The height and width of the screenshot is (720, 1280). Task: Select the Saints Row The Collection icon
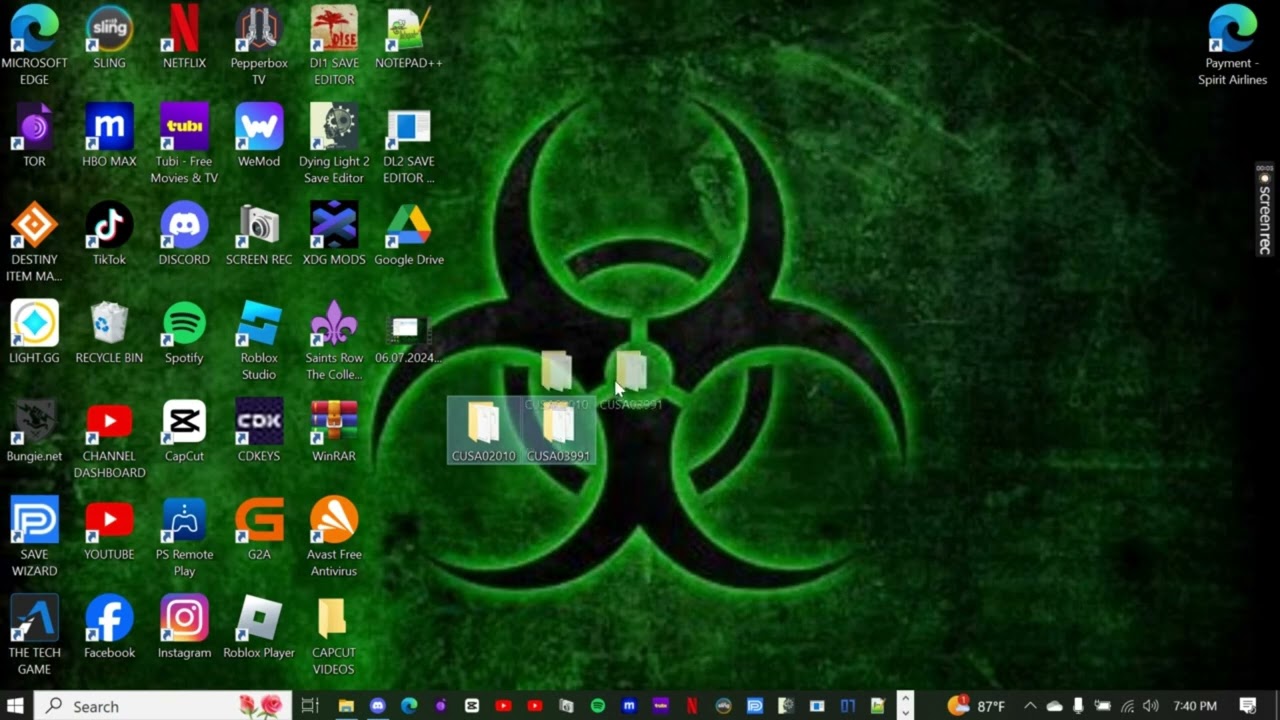[334, 340]
